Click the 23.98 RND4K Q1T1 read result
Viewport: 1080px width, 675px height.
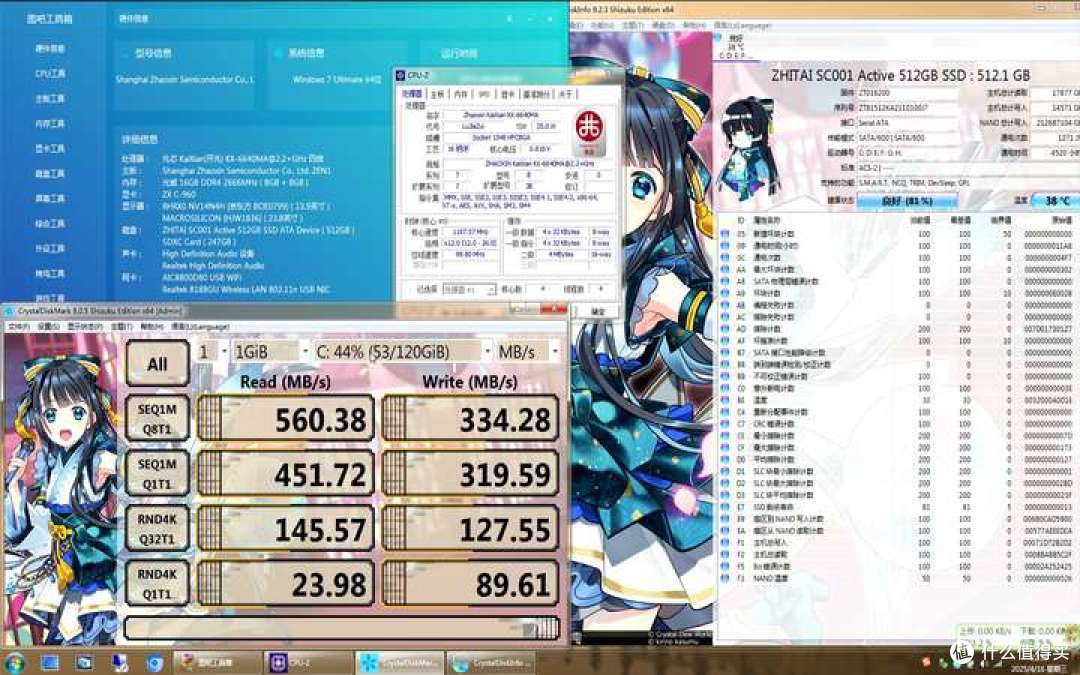(286, 584)
